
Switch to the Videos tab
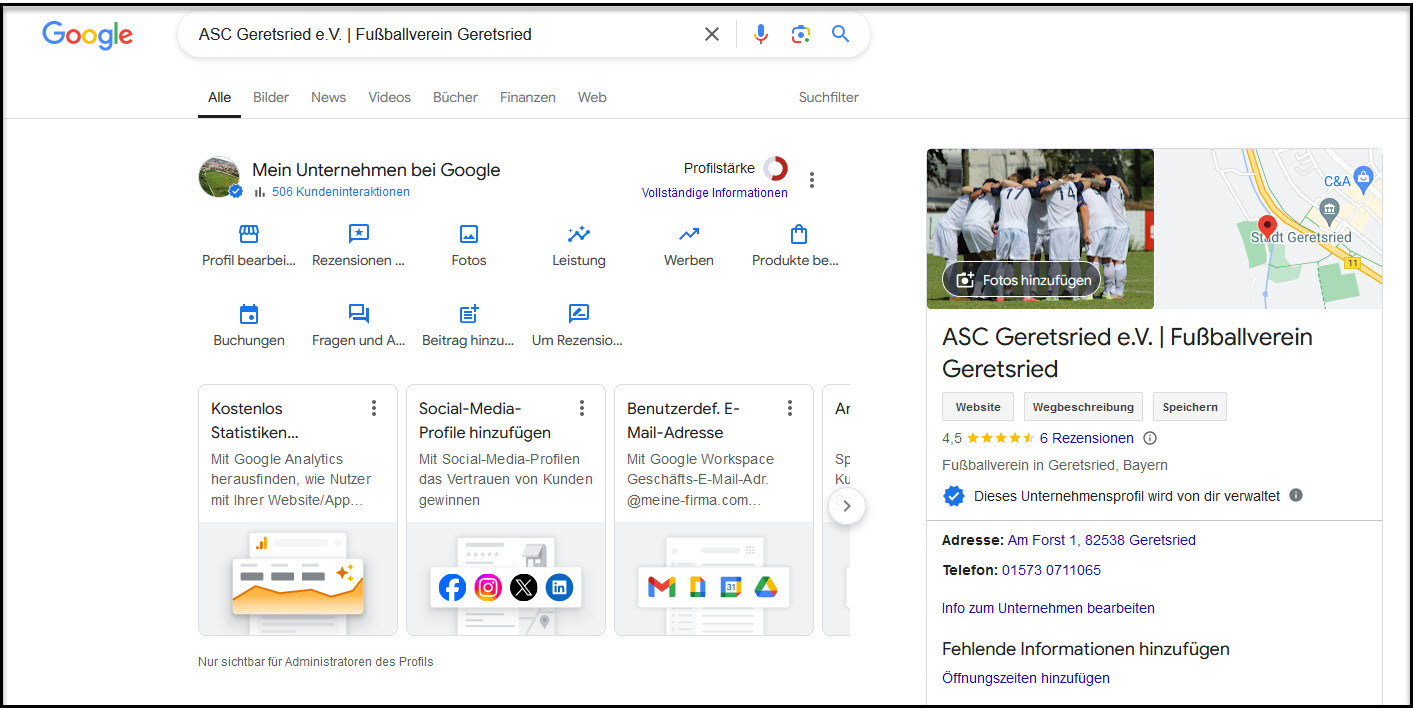pyautogui.click(x=389, y=97)
